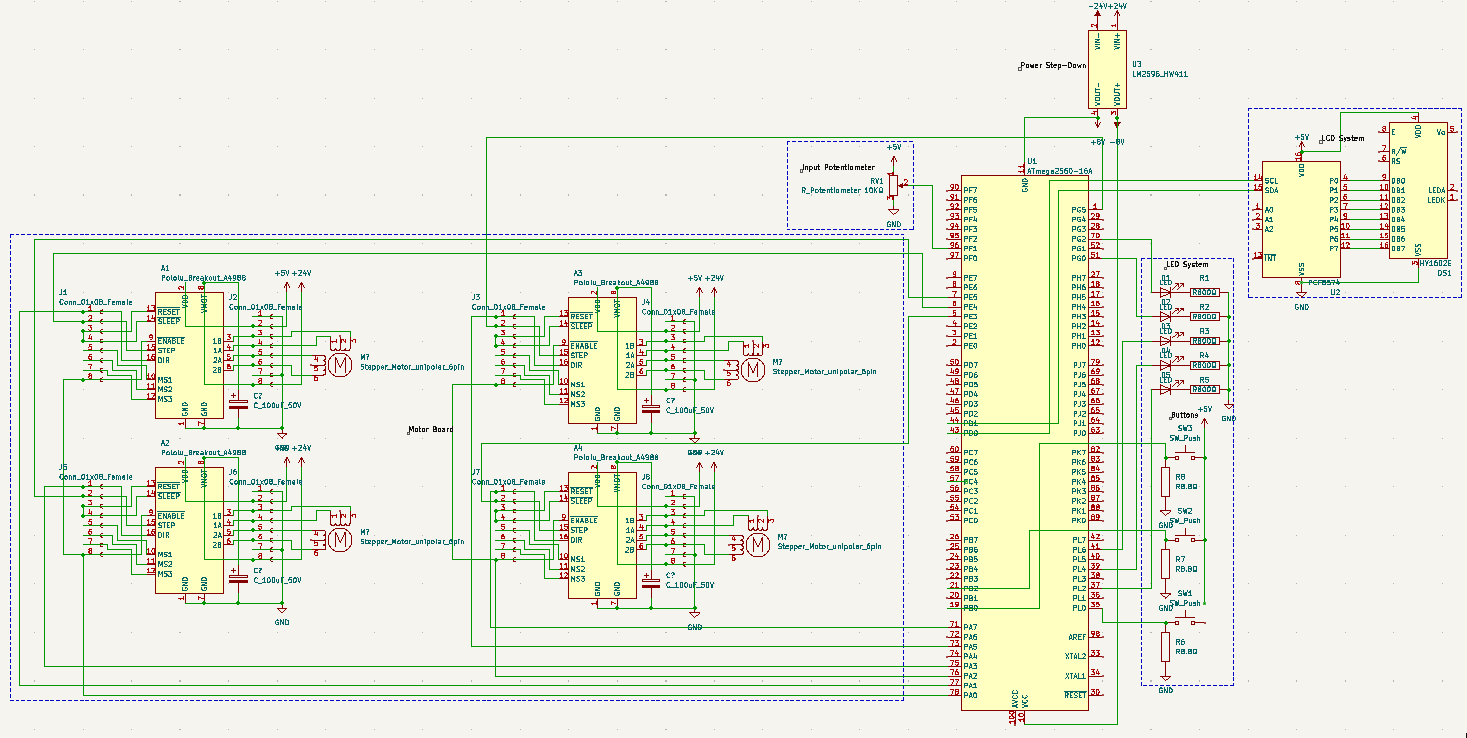Viewport: 1467px width, 738px height.
Task: Click resistor R7 below SW2
Action: [x=1165, y=564]
